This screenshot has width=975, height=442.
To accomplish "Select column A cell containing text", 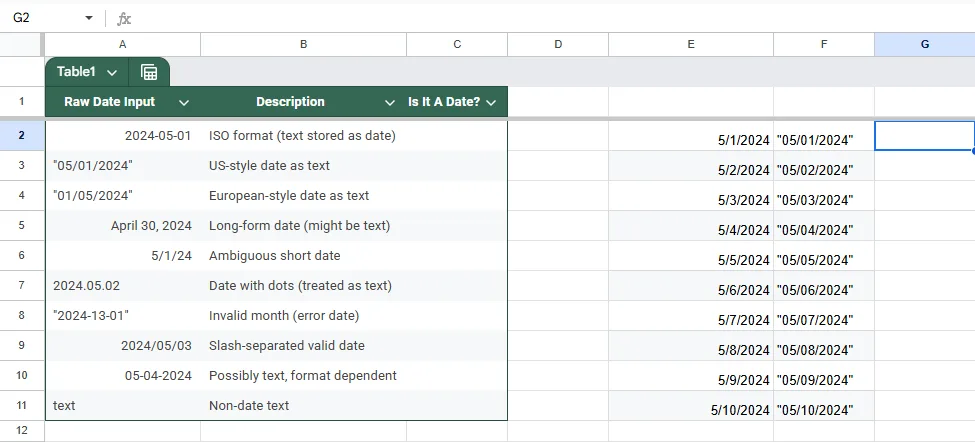I will (122, 405).
